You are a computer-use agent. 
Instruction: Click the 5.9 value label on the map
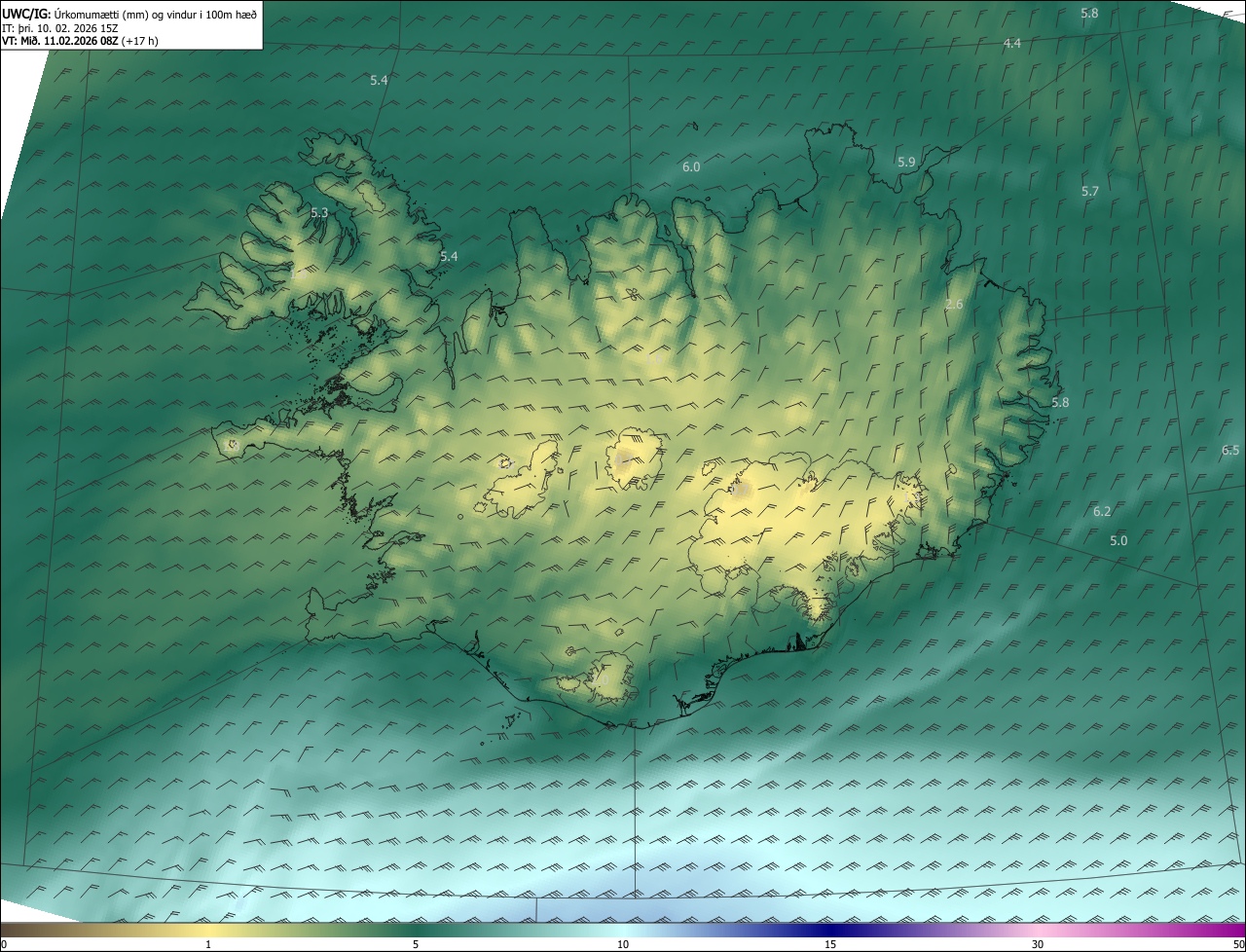tap(906, 163)
